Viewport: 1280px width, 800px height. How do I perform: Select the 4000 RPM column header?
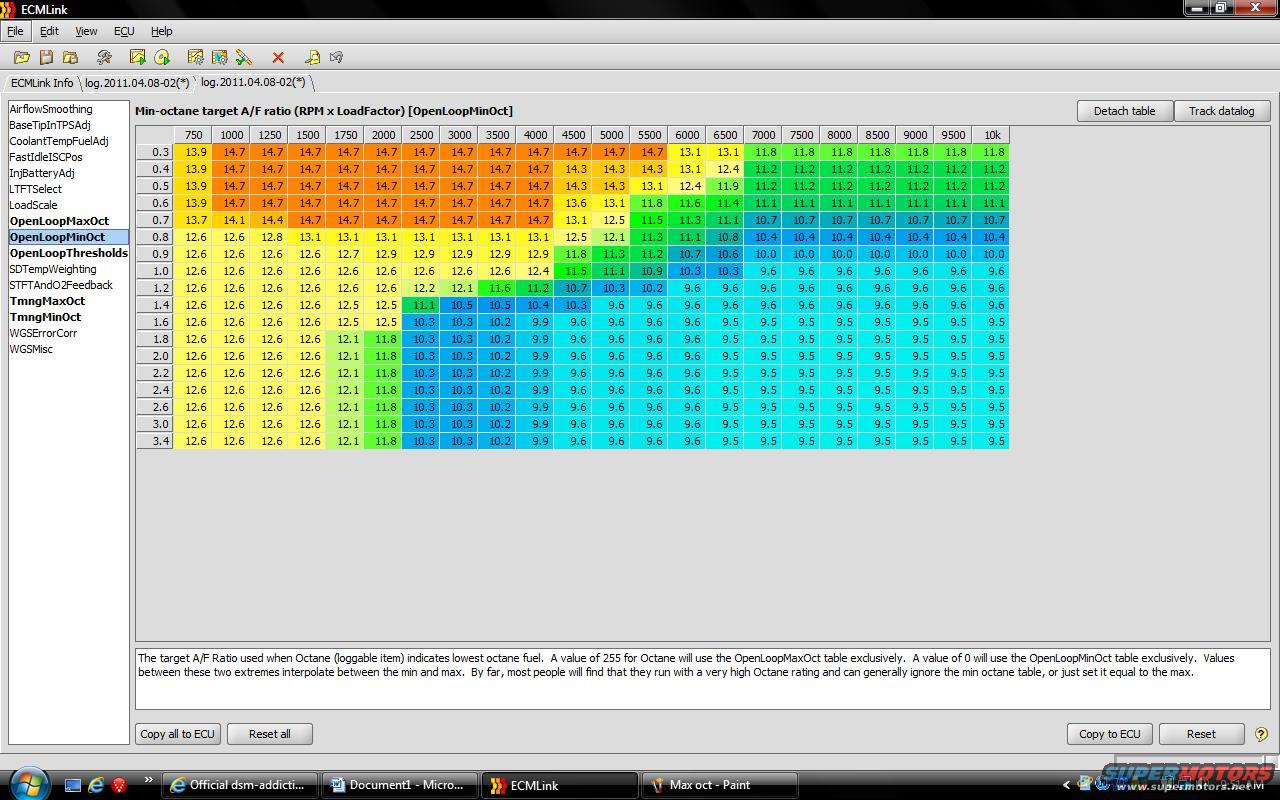point(535,135)
